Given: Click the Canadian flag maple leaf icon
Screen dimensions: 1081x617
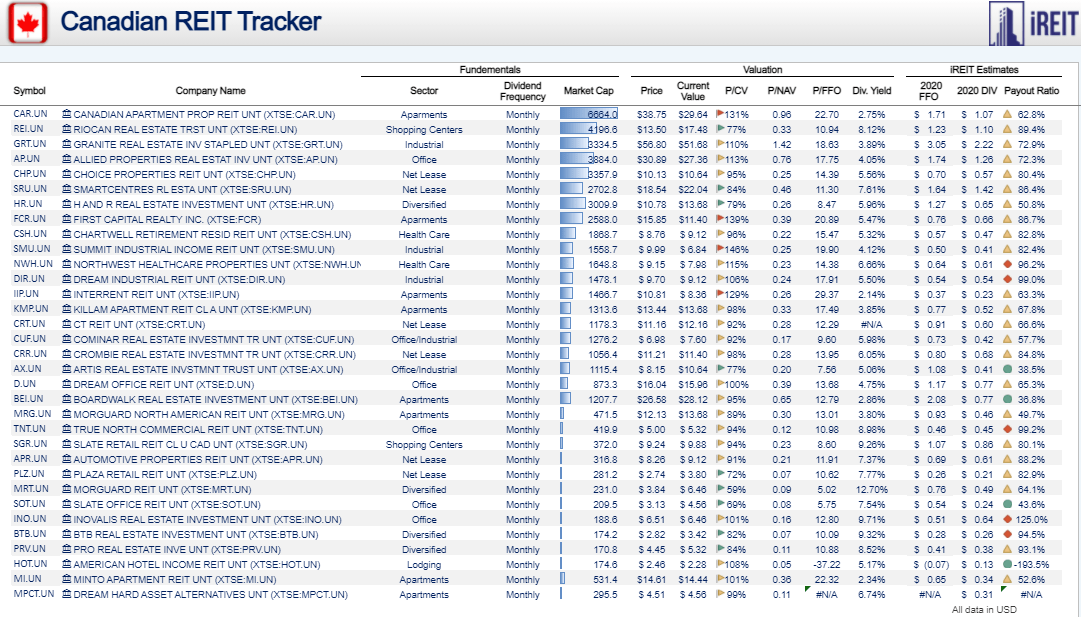Looking at the screenshot, I should click(x=28, y=23).
